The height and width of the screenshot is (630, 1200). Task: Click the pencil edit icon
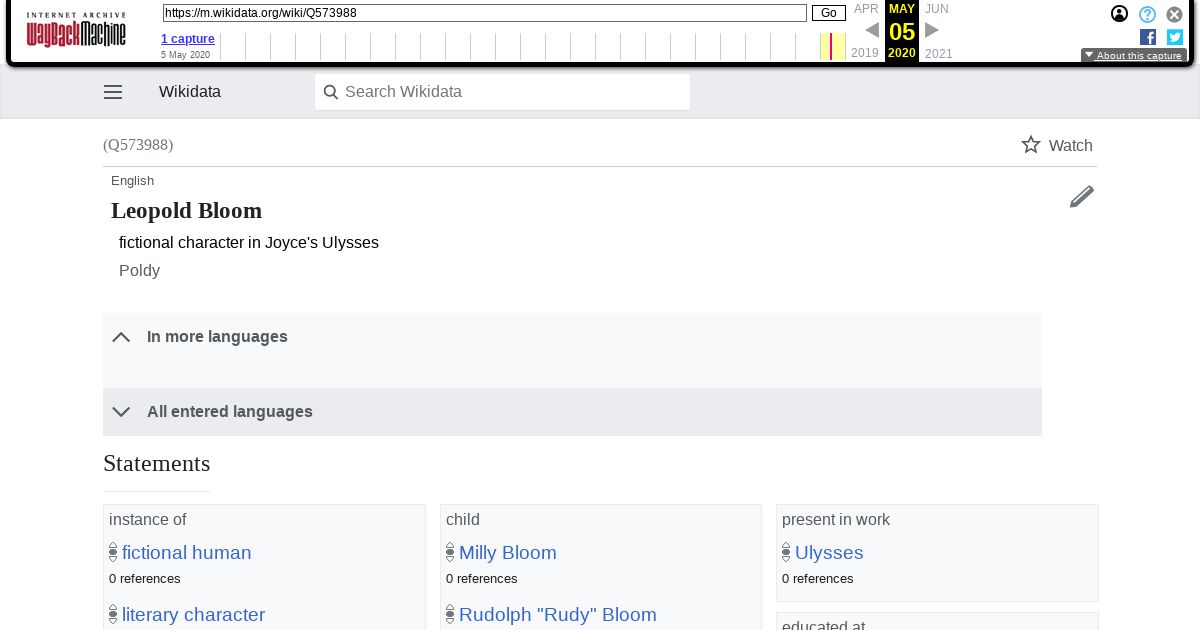point(1082,196)
